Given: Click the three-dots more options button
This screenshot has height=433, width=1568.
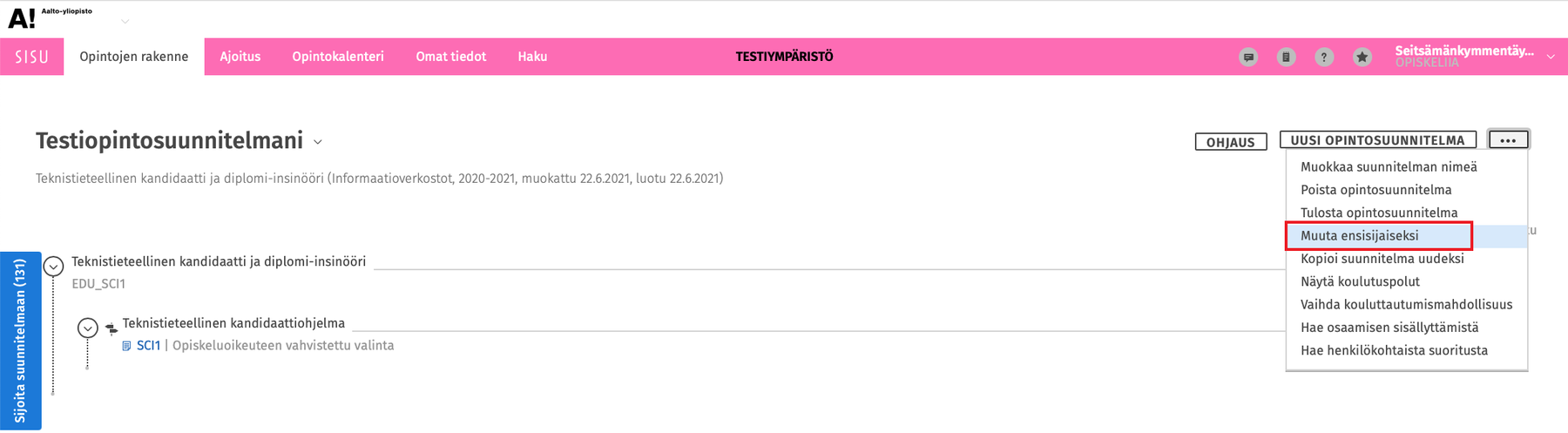Looking at the screenshot, I should (1508, 140).
